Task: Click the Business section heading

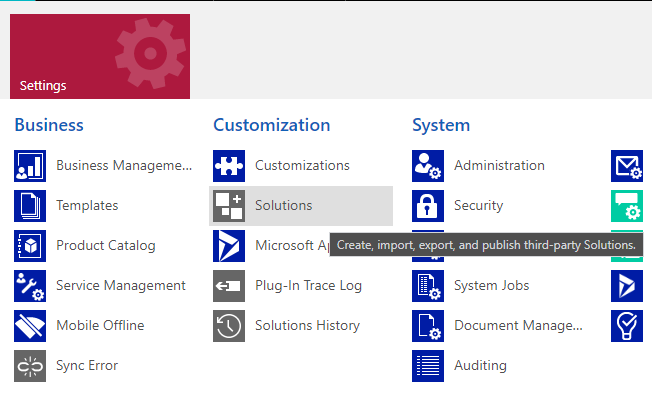Action: 49,125
